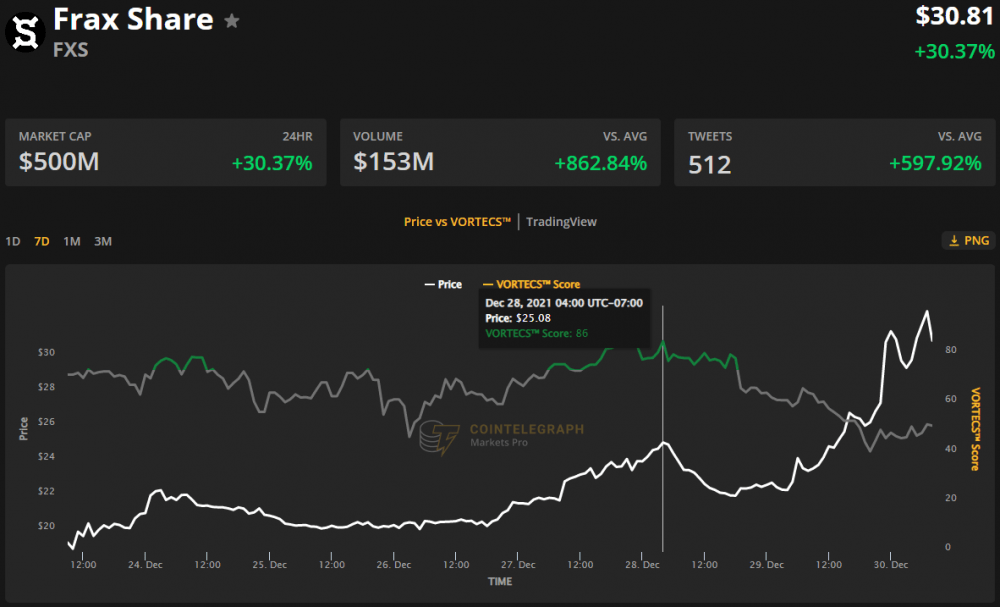The height and width of the screenshot is (607, 1000).
Task: Click the tooltip Price: $25.08 line
Action: (x=518, y=318)
